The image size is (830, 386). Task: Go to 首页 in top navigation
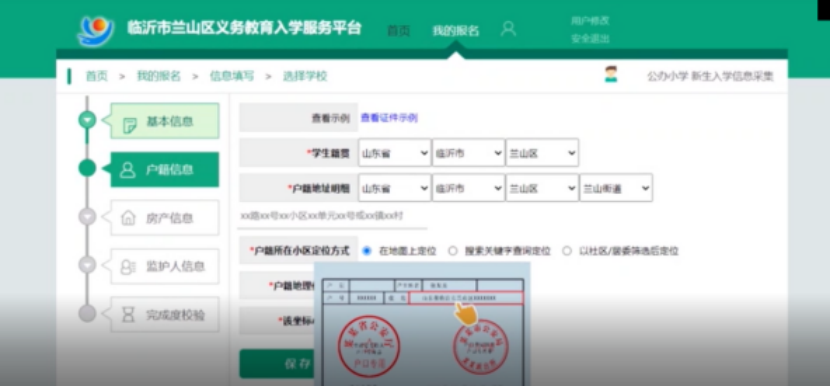398,31
